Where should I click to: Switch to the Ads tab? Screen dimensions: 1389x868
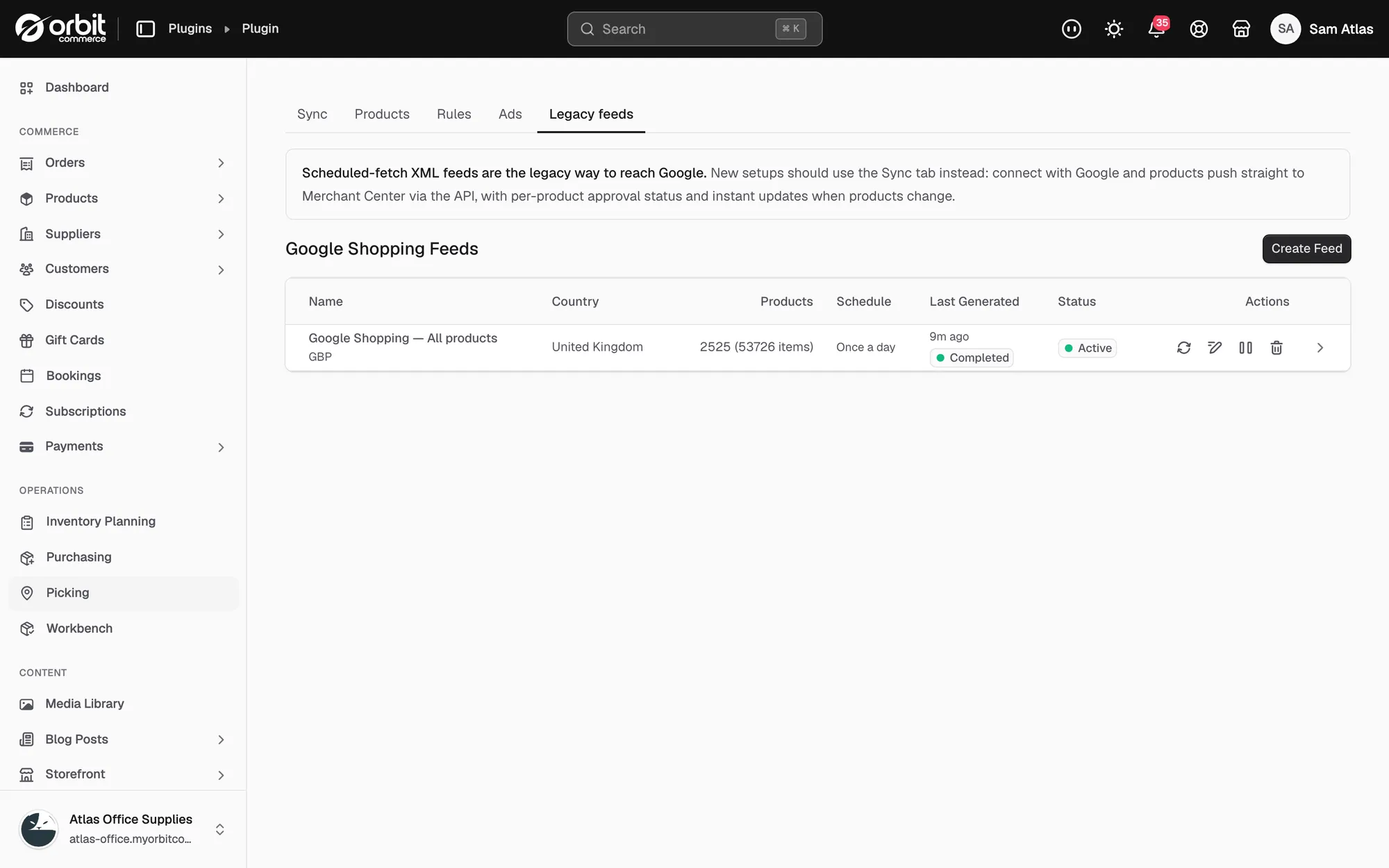(x=510, y=114)
